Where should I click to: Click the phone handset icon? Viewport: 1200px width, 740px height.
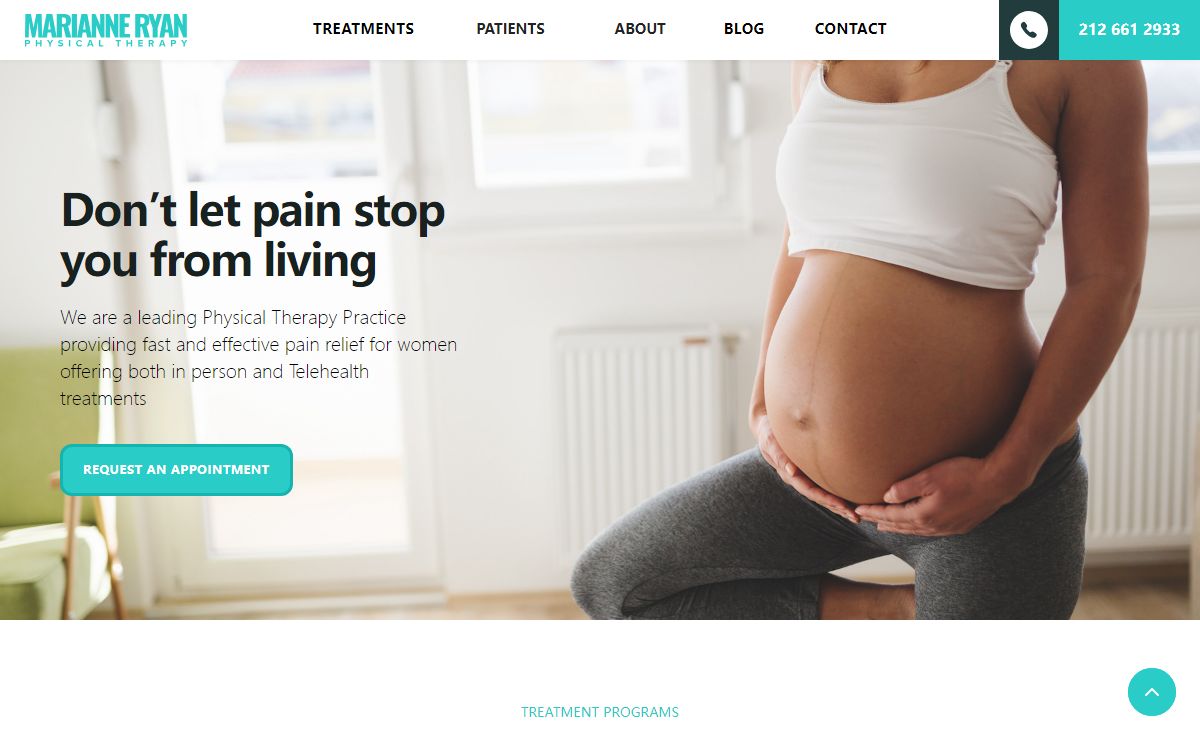1028,30
